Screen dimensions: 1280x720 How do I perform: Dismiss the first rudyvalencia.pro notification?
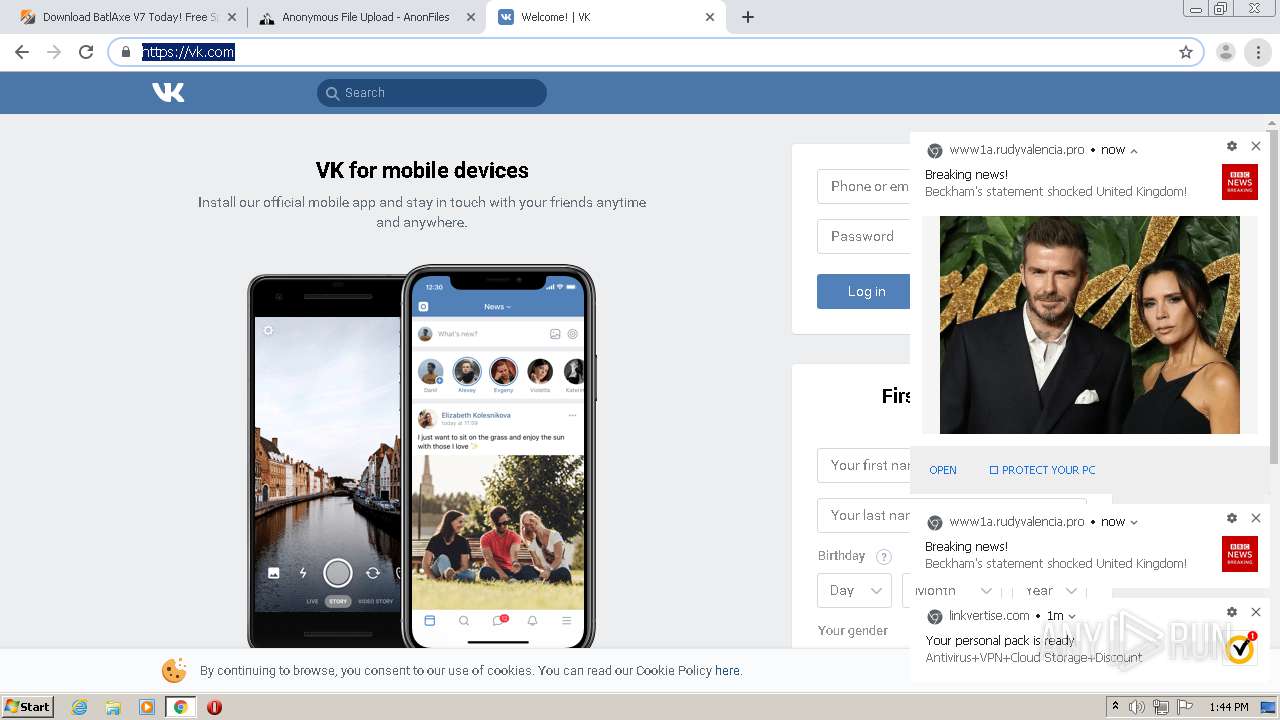click(x=1256, y=146)
